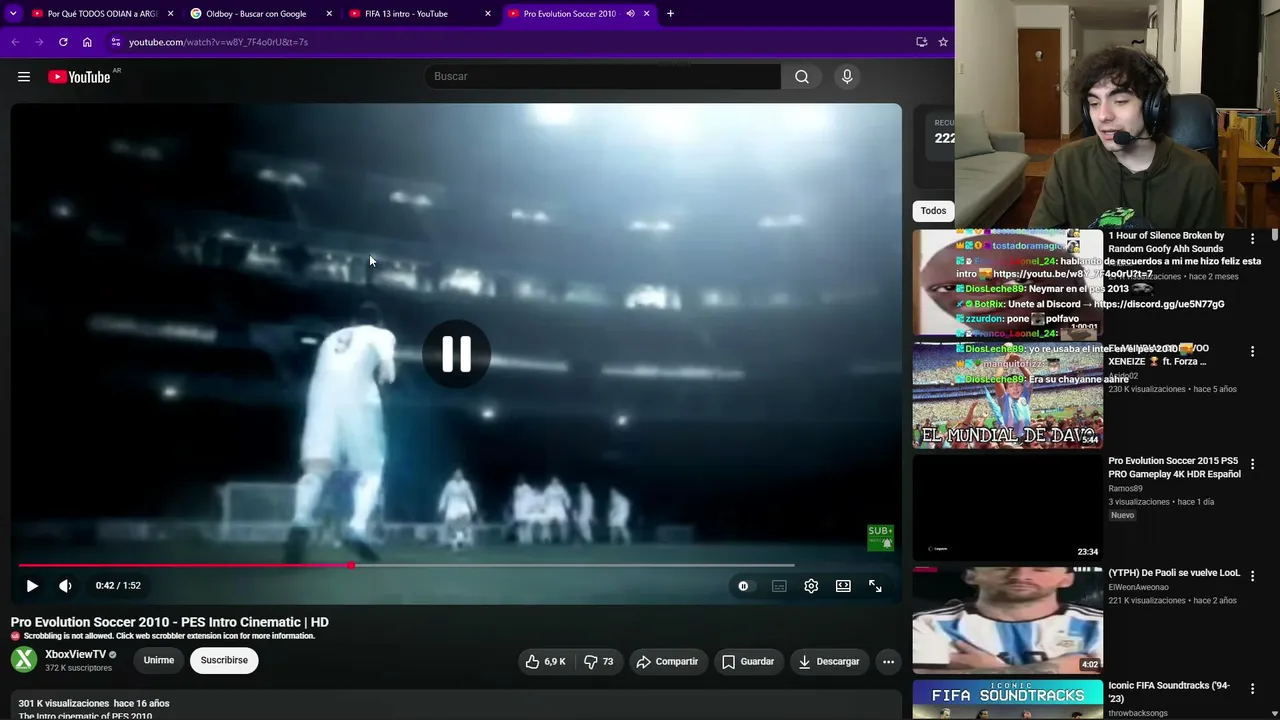Switch to 'Por Qué TODOS ODIAN' tab

(x=103, y=14)
